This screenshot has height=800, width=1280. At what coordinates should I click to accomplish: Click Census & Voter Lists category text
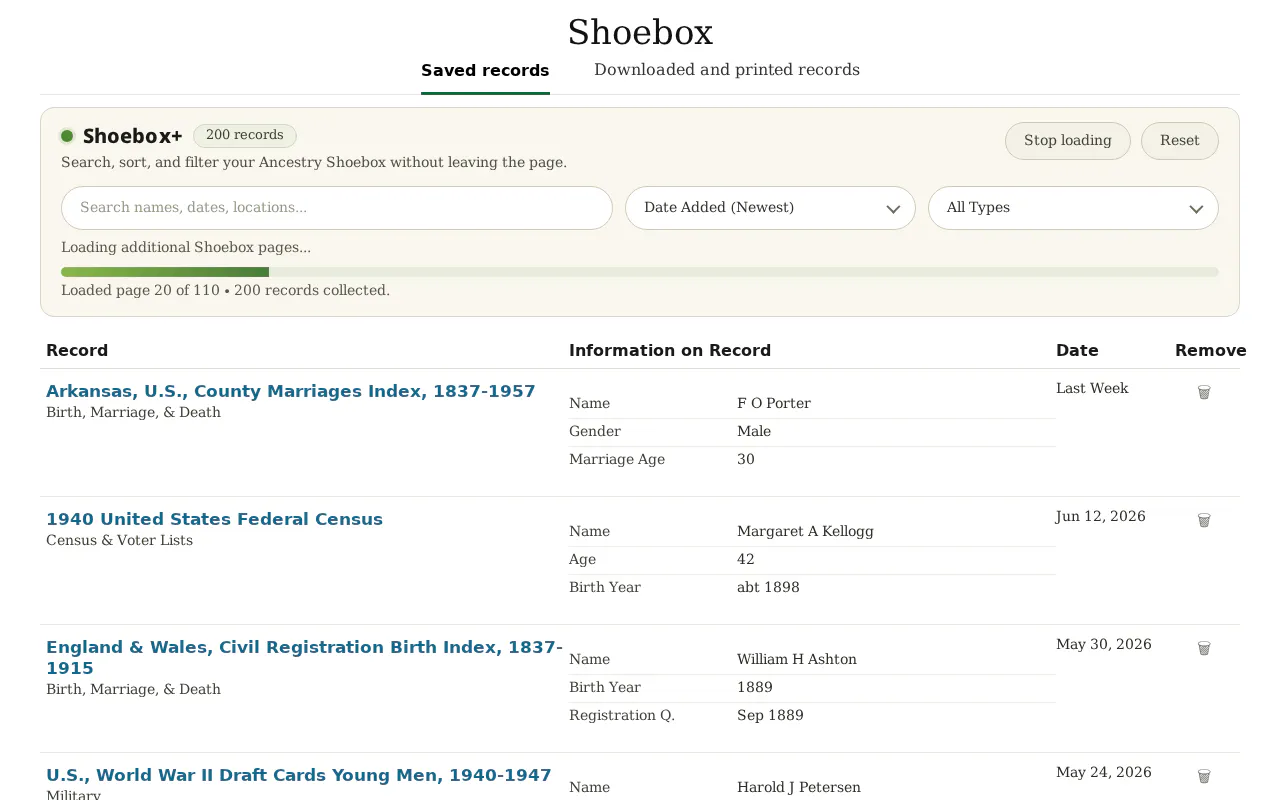pyautogui.click(x=119, y=540)
